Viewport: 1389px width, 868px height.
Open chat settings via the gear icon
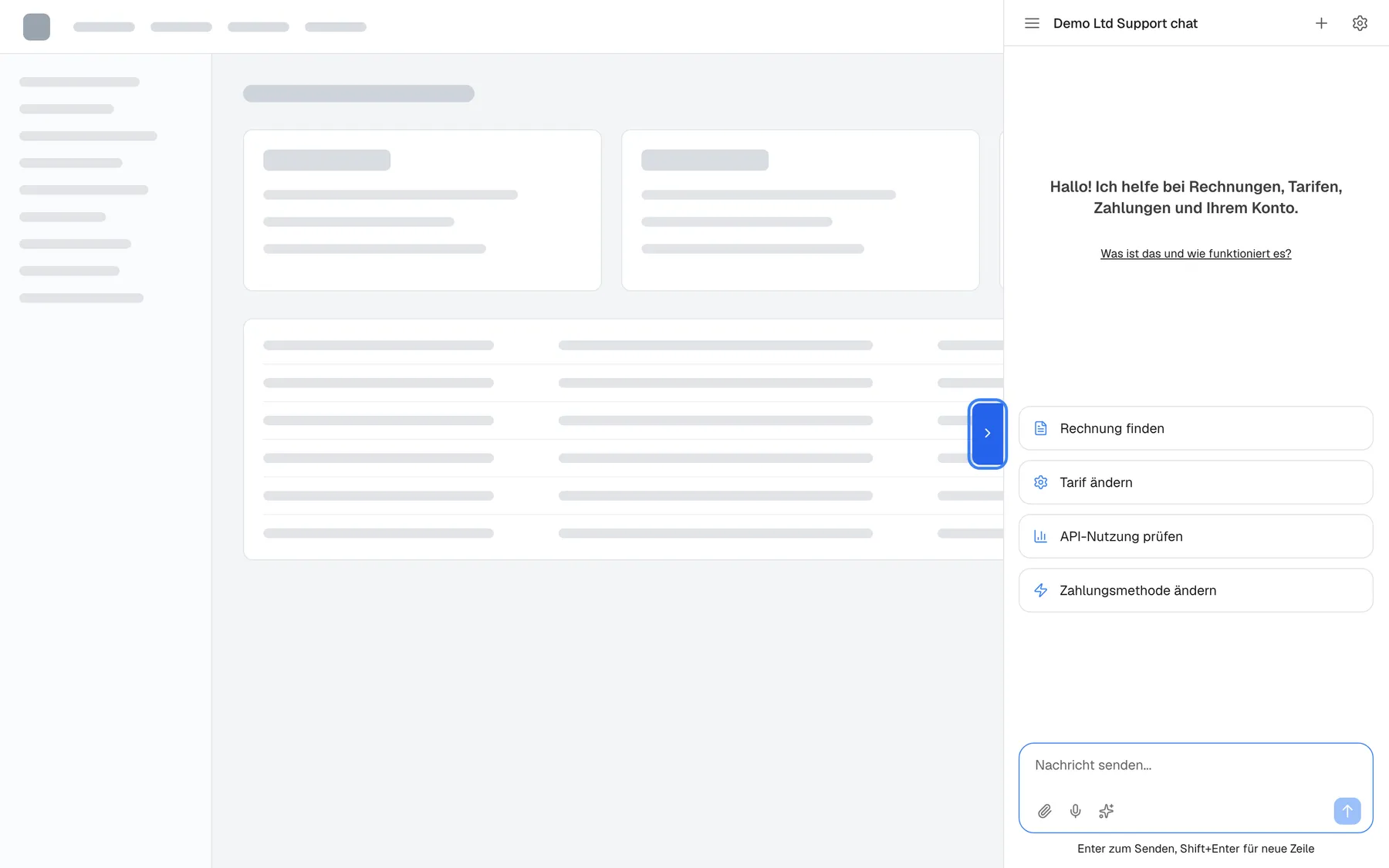coord(1360,23)
